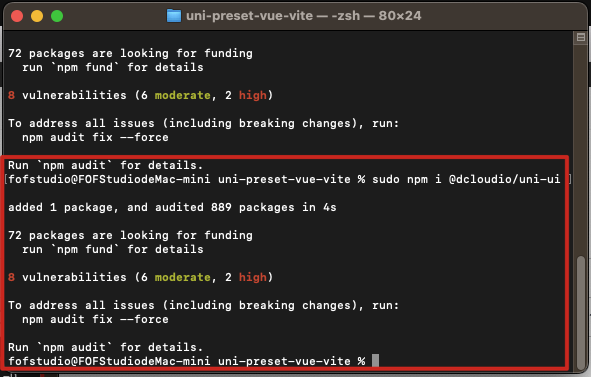
Task: Close the terminal window with red button
Action: coord(17,16)
